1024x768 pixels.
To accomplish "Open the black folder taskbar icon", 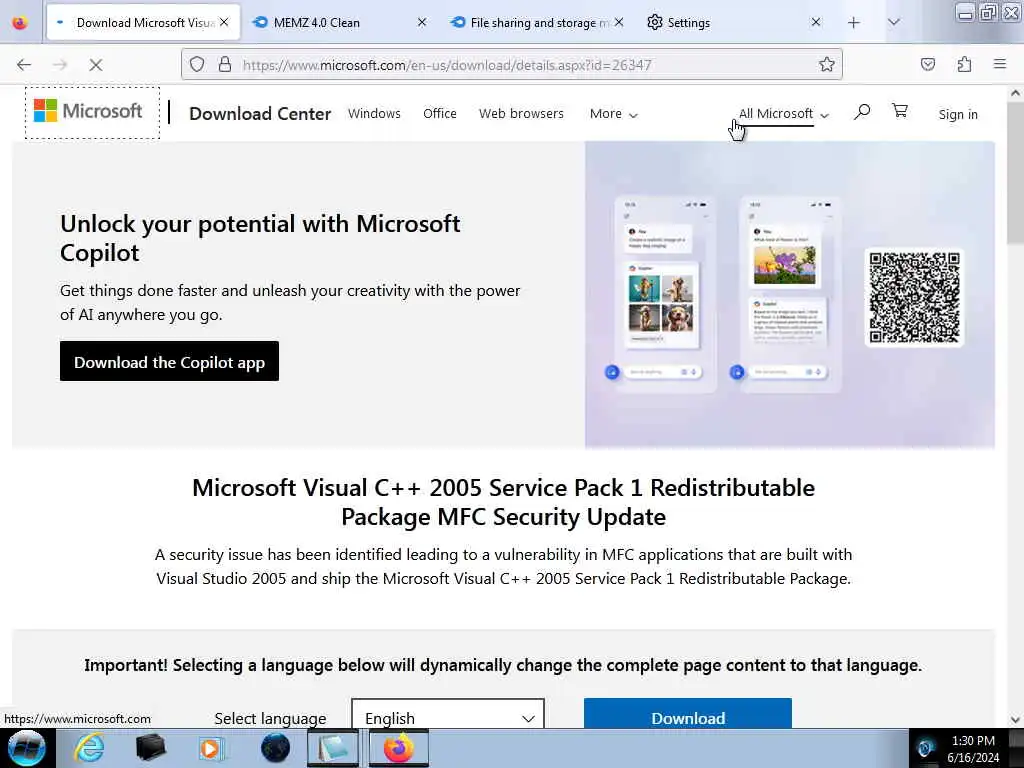I will tap(150, 748).
